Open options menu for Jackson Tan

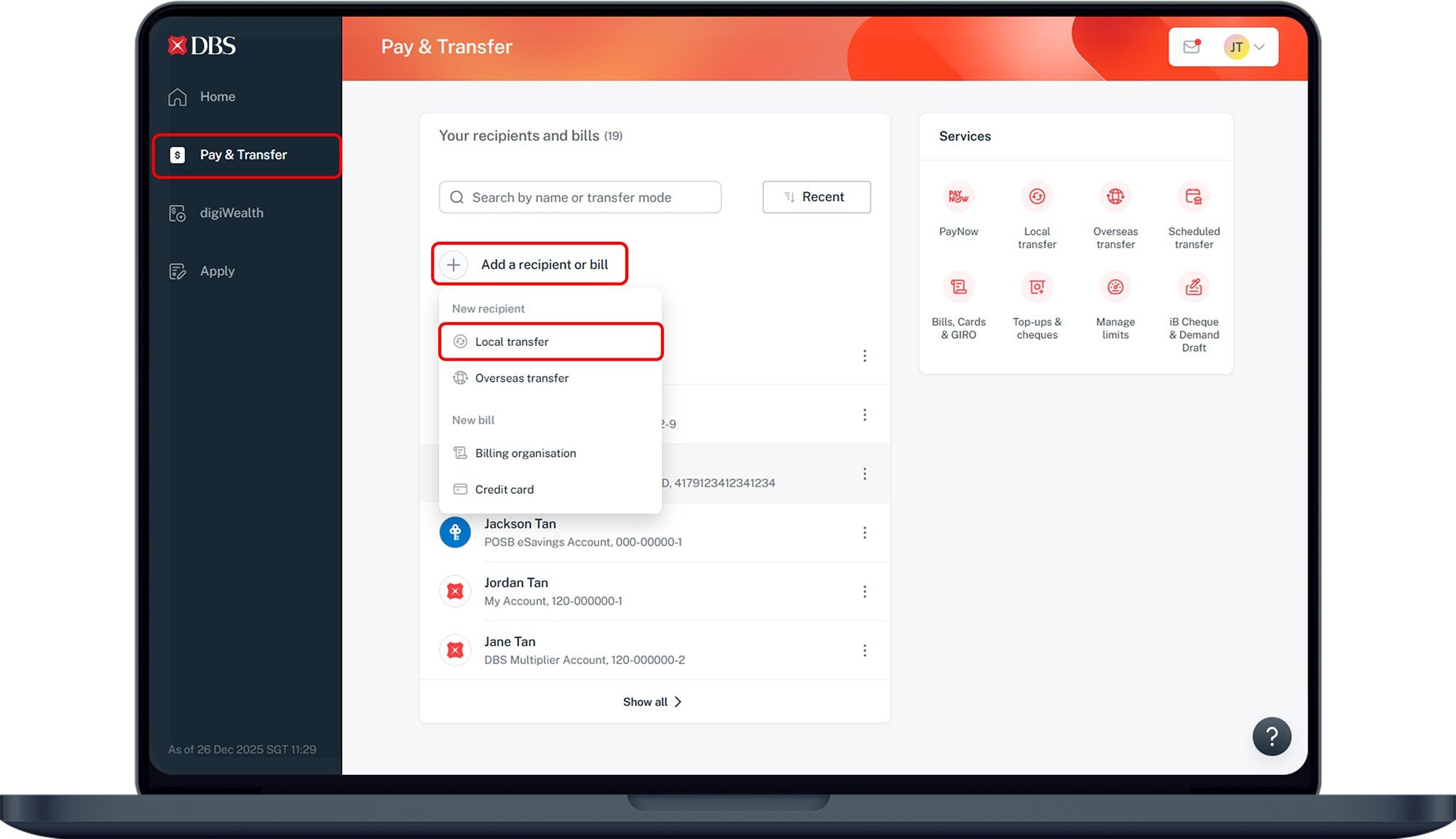[864, 532]
